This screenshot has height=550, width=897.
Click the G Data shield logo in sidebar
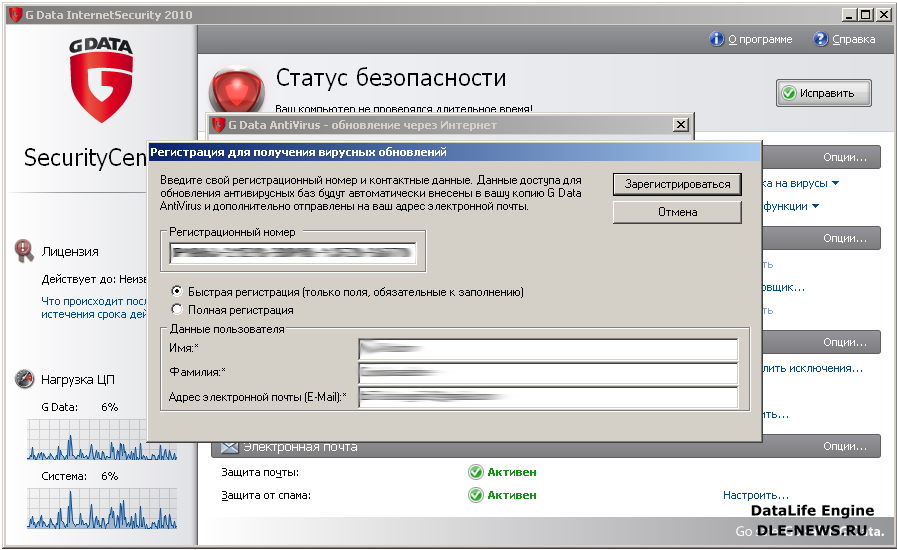[x=101, y=81]
